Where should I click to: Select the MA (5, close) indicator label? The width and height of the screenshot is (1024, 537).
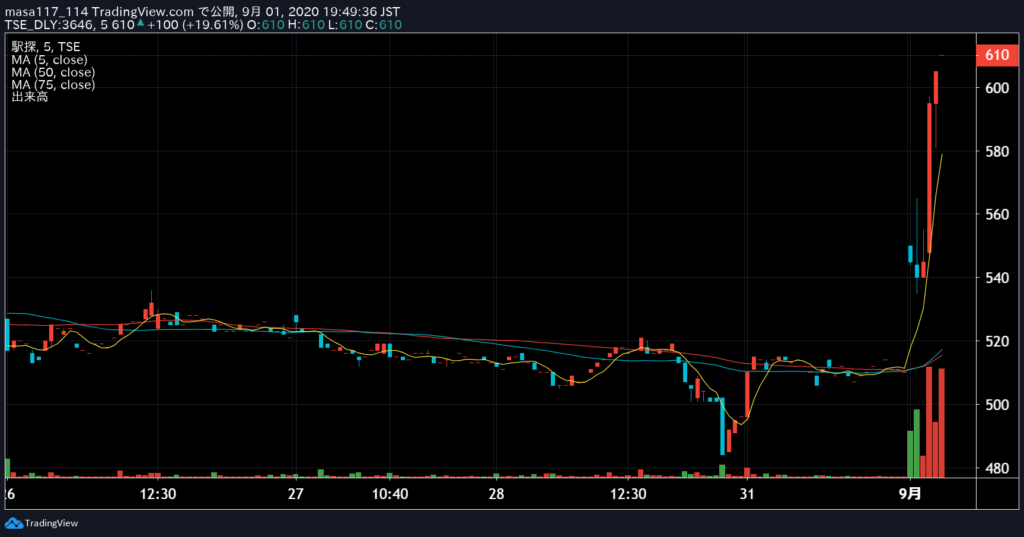50,59
